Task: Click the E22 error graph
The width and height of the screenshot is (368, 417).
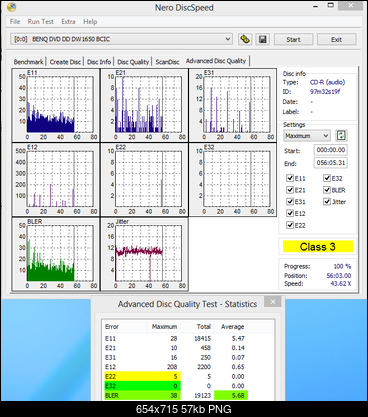Action: point(144,180)
